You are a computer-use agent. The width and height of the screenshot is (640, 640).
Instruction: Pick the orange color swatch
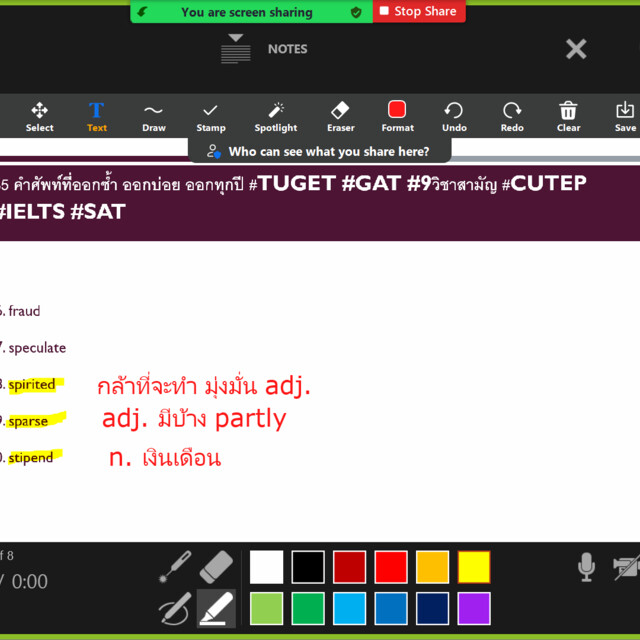pos(433,567)
